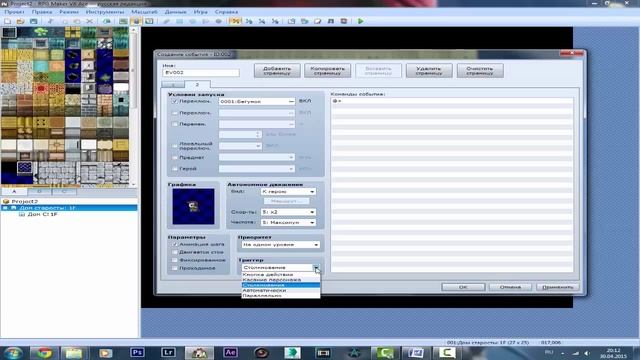640x360 pixels.
Task: Open the 0001:Бегунок switch selector
Action: pyautogui.click(x=257, y=101)
